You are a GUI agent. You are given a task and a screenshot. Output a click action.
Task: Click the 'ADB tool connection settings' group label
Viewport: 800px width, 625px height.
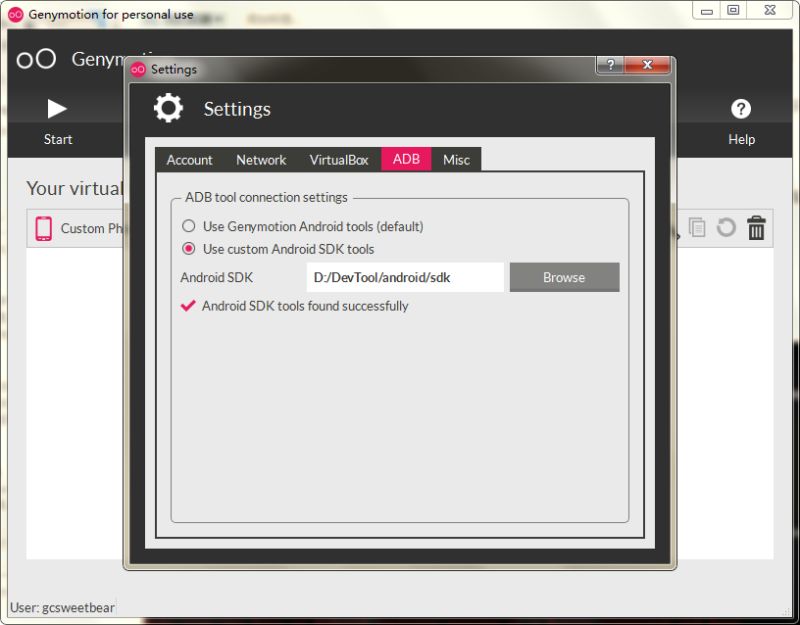pos(266,197)
